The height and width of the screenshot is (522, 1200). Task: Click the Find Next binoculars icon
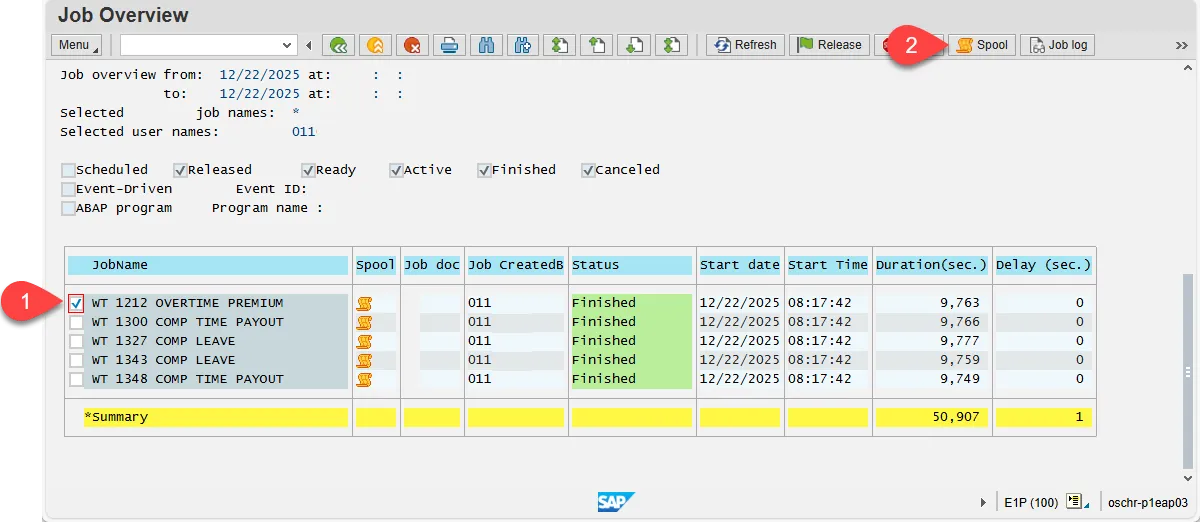coord(521,45)
